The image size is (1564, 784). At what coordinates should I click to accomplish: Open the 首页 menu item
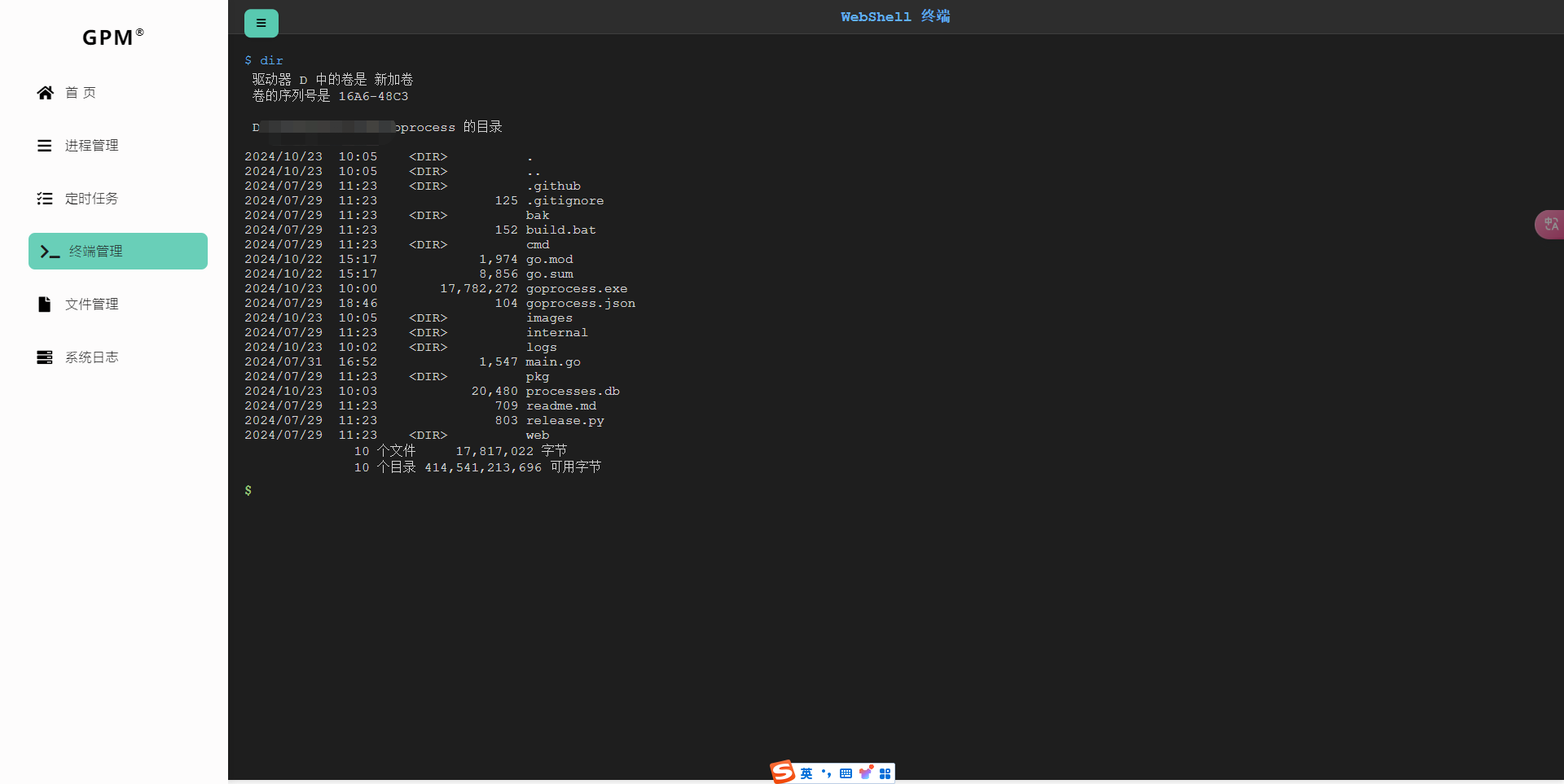pyautogui.click(x=118, y=93)
